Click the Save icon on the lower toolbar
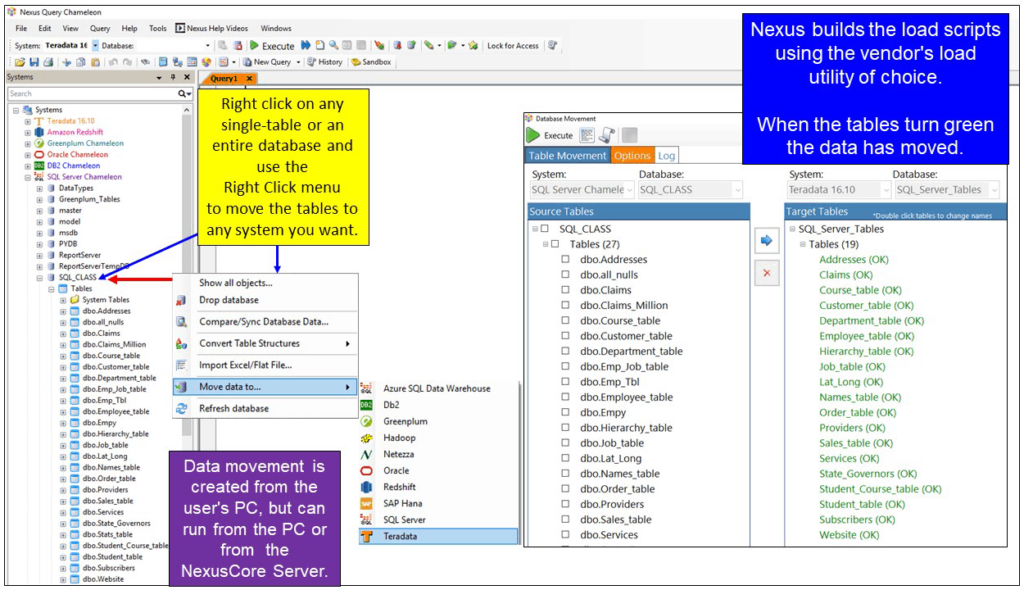 [35, 61]
